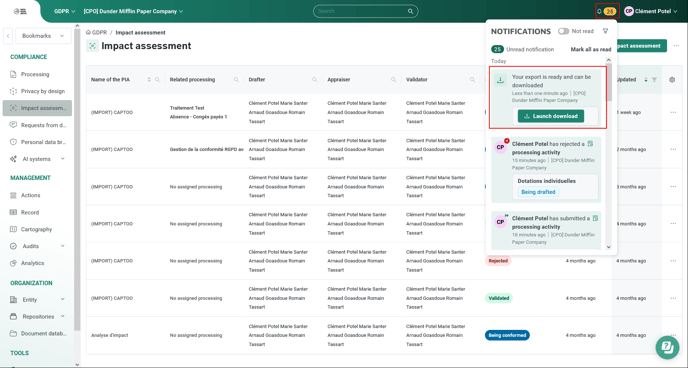Open Personal data breaches sidebar entry
This screenshot has height=368, width=688.
(38, 142)
